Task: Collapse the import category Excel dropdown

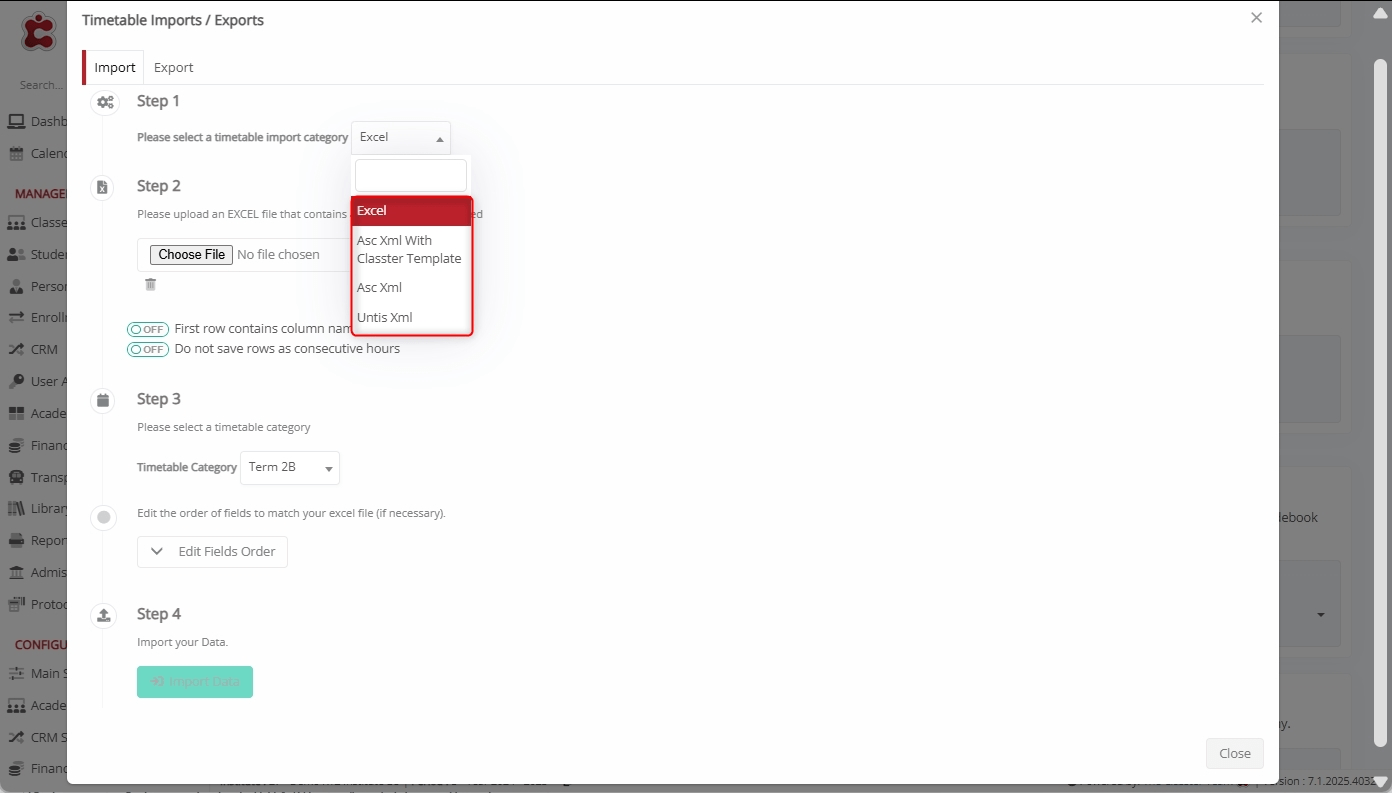Action: (x=401, y=138)
